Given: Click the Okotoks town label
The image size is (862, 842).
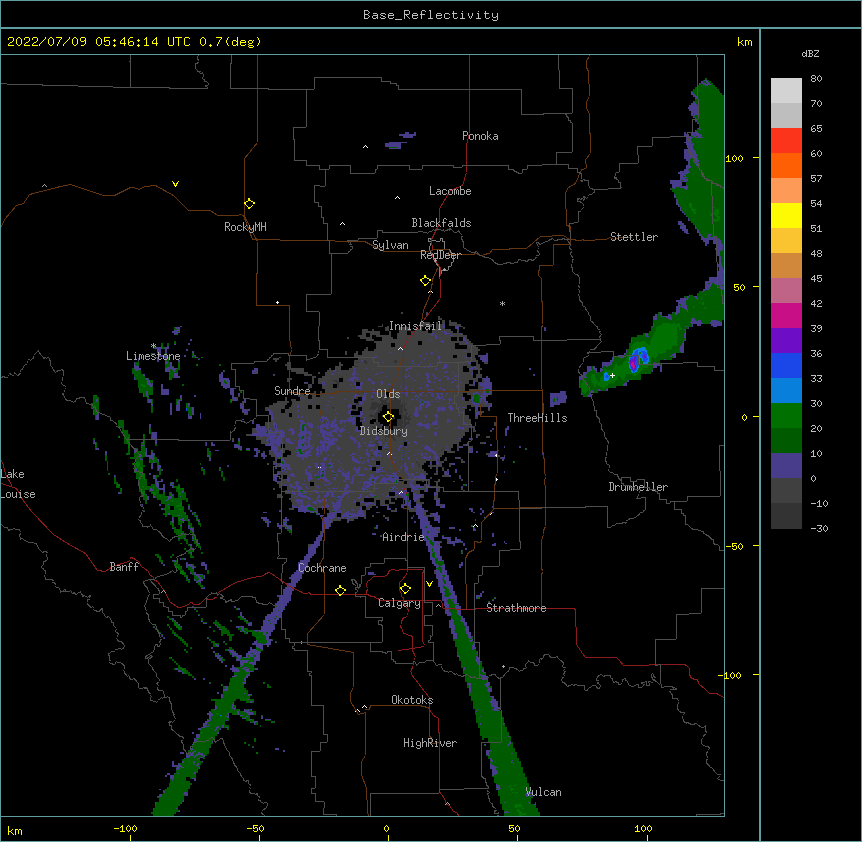Looking at the screenshot, I should click(x=412, y=700).
